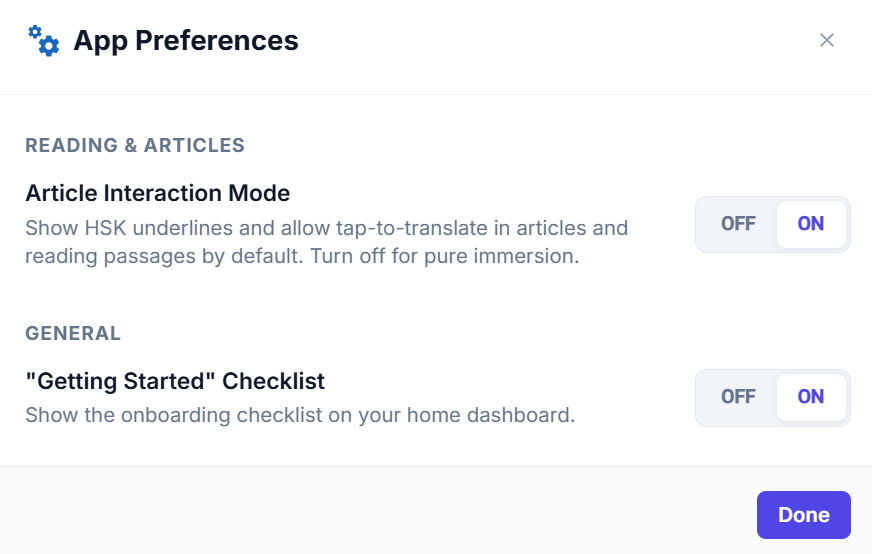This screenshot has width=872, height=554.
Task: Click the word "ARTICLES" in section heading
Action: point(194,146)
